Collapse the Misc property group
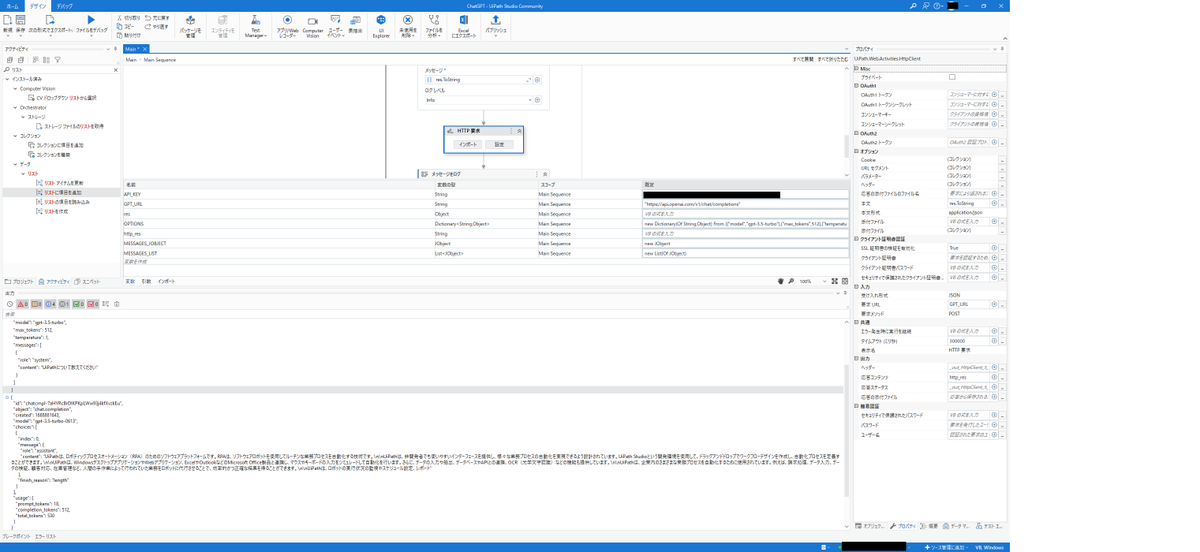The height and width of the screenshot is (552, 1200). point(857,69)
